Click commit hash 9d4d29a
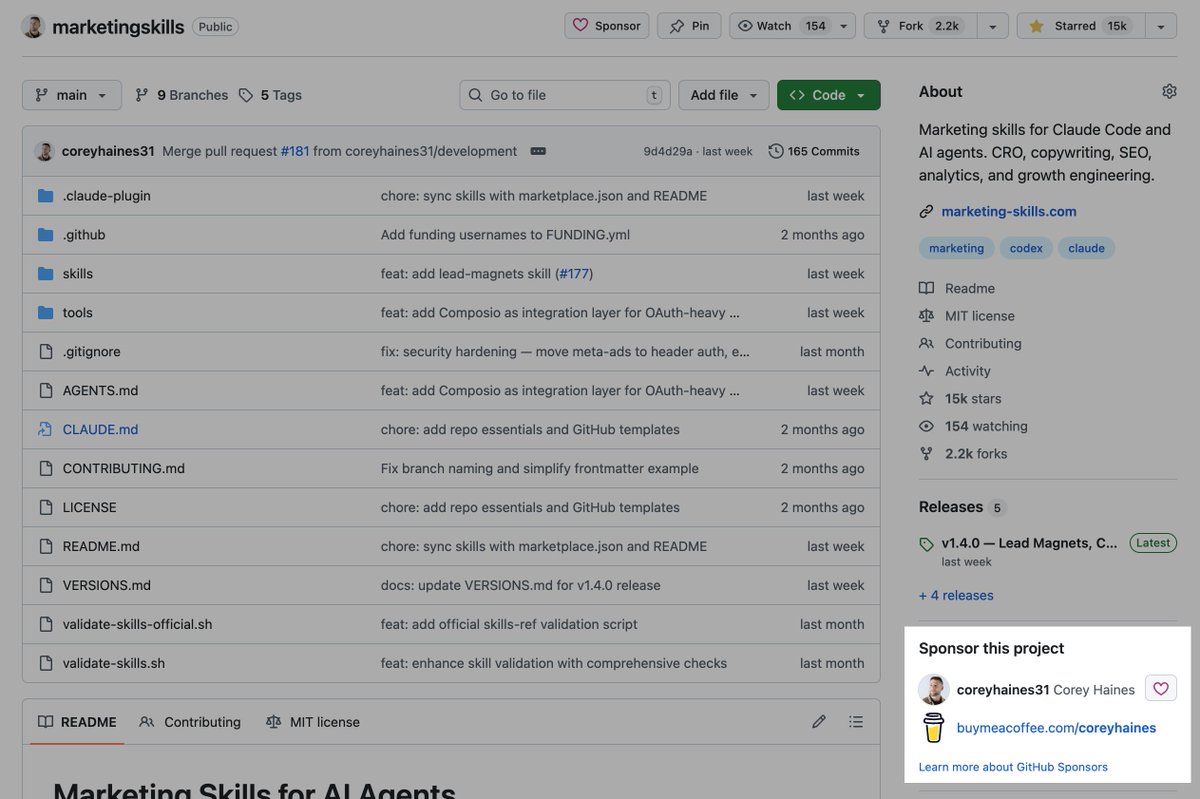This screenshot has height=799, width=1200. 668,151
